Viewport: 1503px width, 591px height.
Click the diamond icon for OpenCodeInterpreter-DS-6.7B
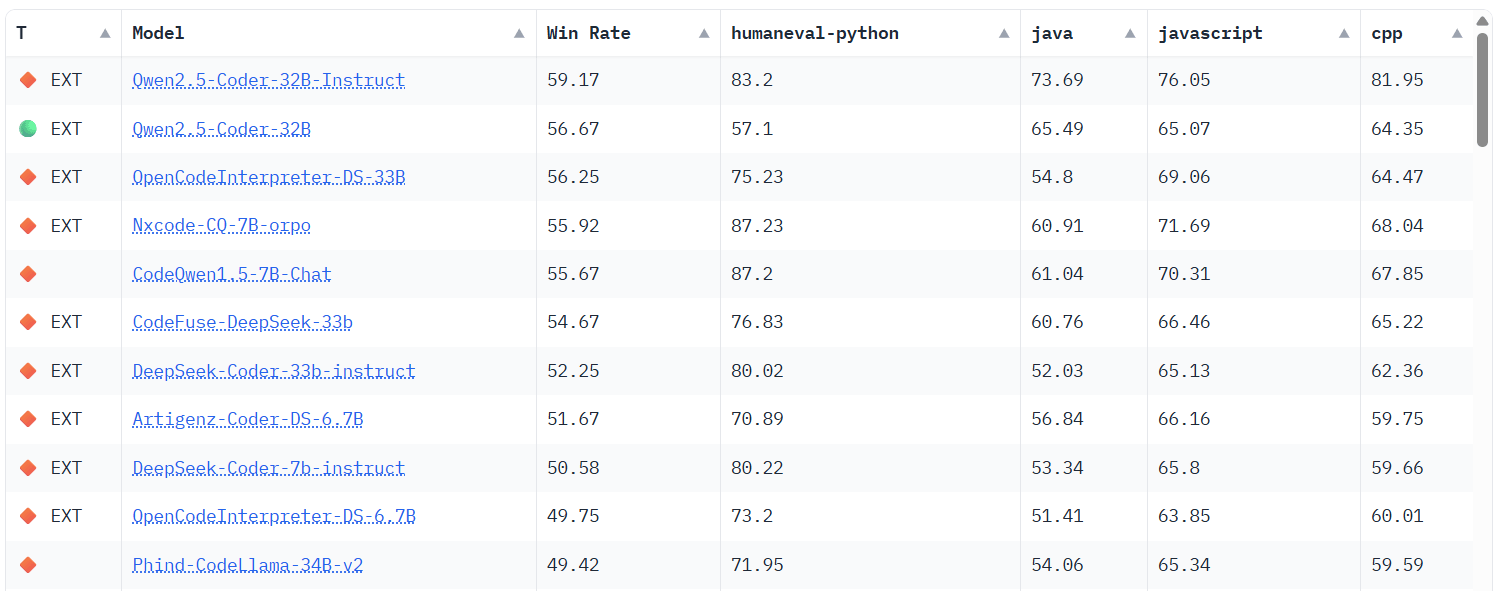[28, 516]
